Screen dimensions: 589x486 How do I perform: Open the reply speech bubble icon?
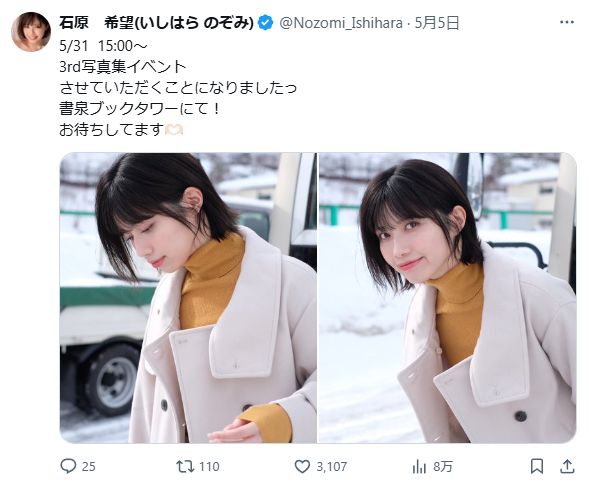68,466
